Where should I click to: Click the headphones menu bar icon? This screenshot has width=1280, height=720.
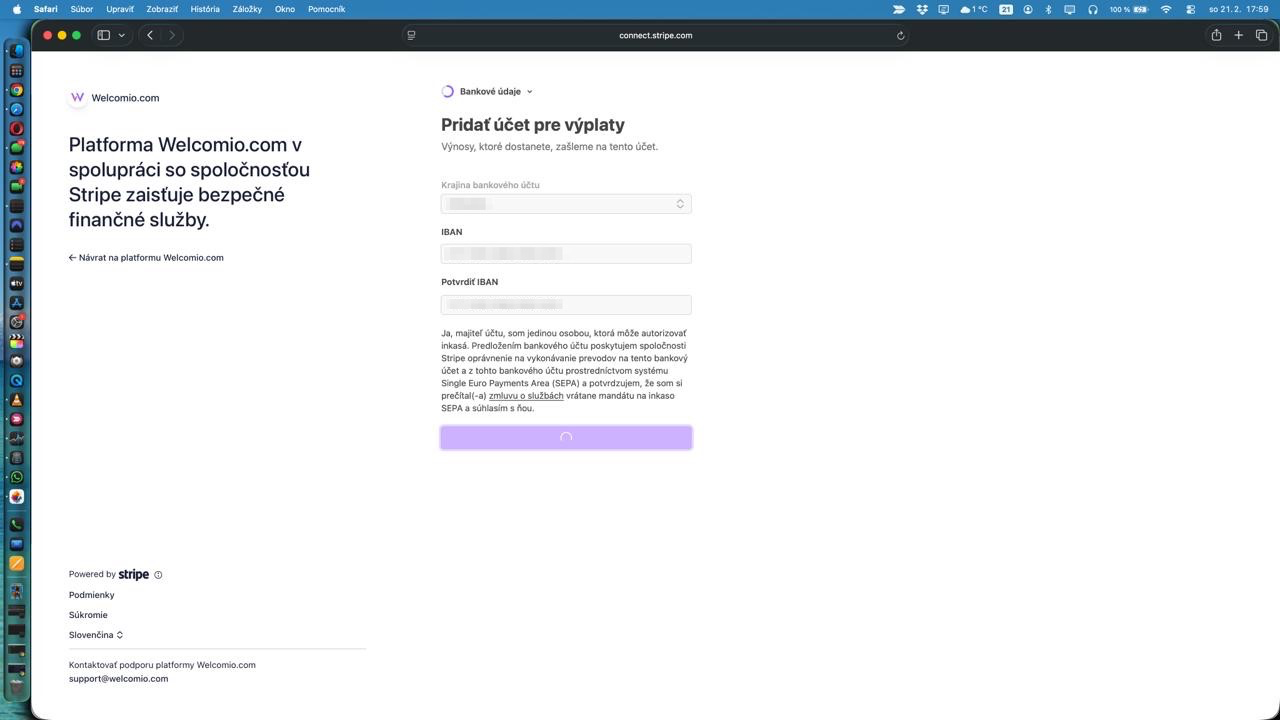pos(1093,9)
